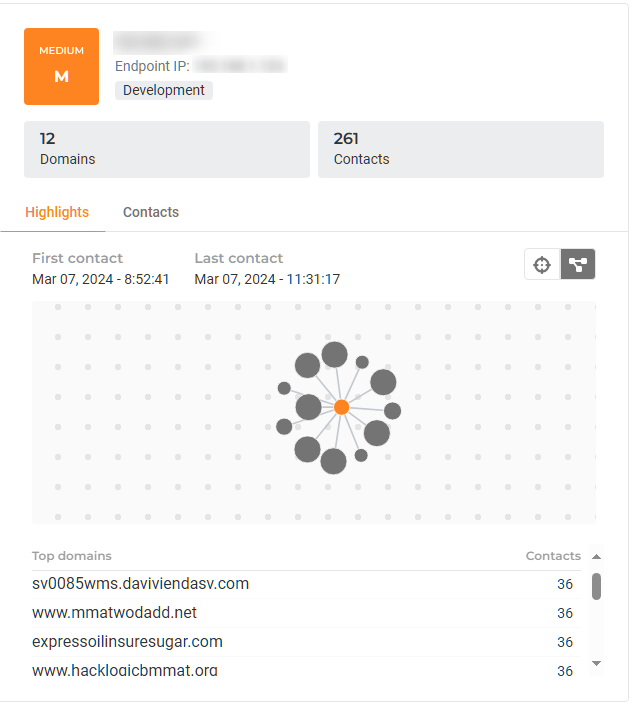
Task: Click the topmost gray node in graph
Action: point(334,354)
